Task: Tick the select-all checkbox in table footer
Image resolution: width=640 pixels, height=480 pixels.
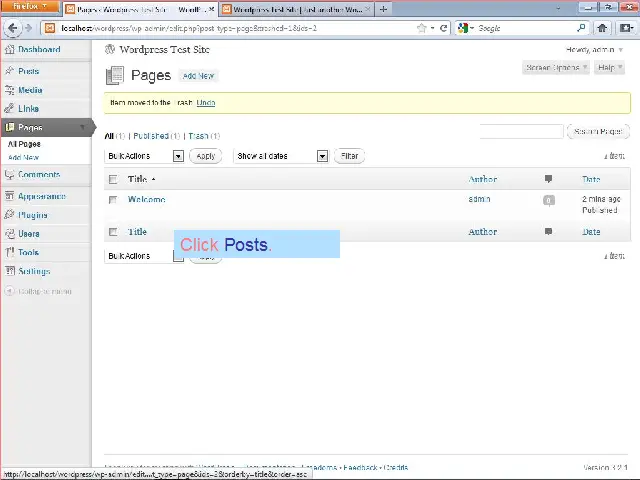Action: [x=113, y=232]
